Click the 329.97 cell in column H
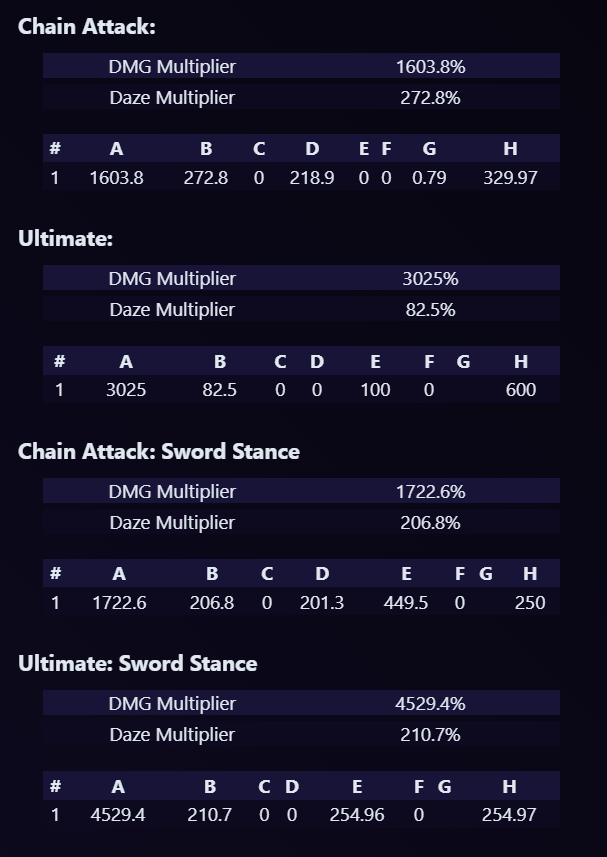Viewport: 607px width, 857px height. 510,178
